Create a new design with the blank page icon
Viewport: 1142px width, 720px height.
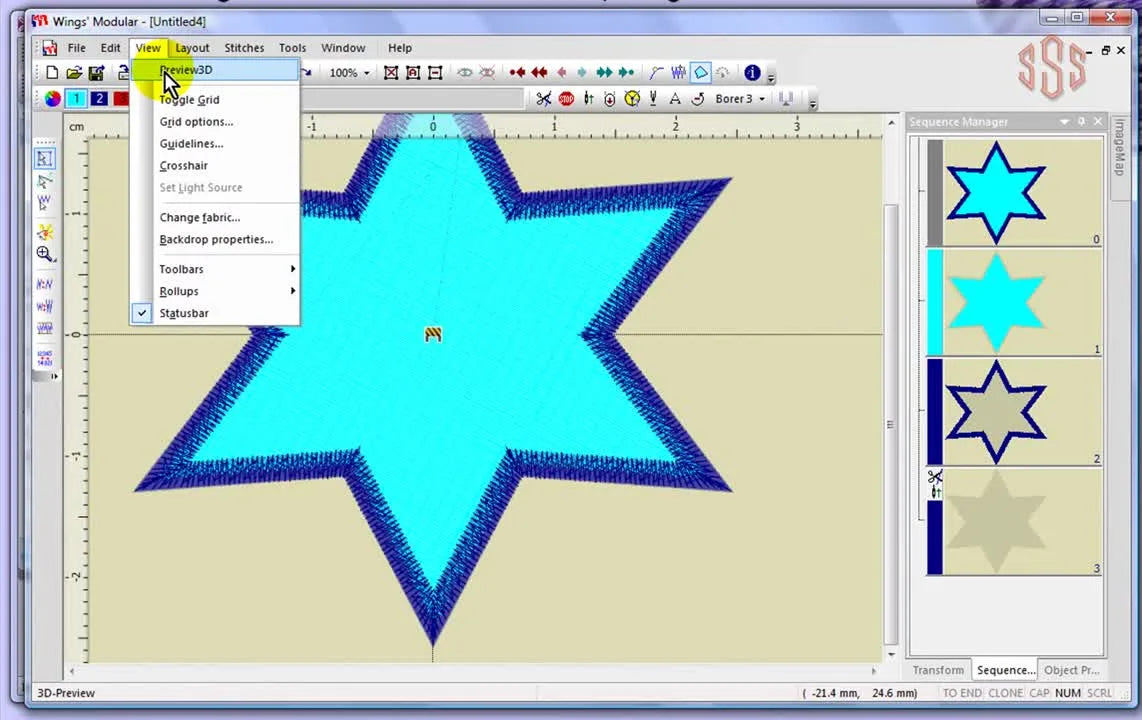(52, 73)
